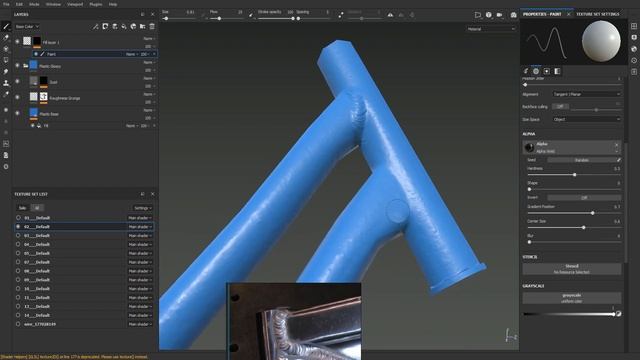This screenshot has width=640, height=360.
Task: Toggle visibility of Plastic Base layer
Action: click(x=17, y=113)
